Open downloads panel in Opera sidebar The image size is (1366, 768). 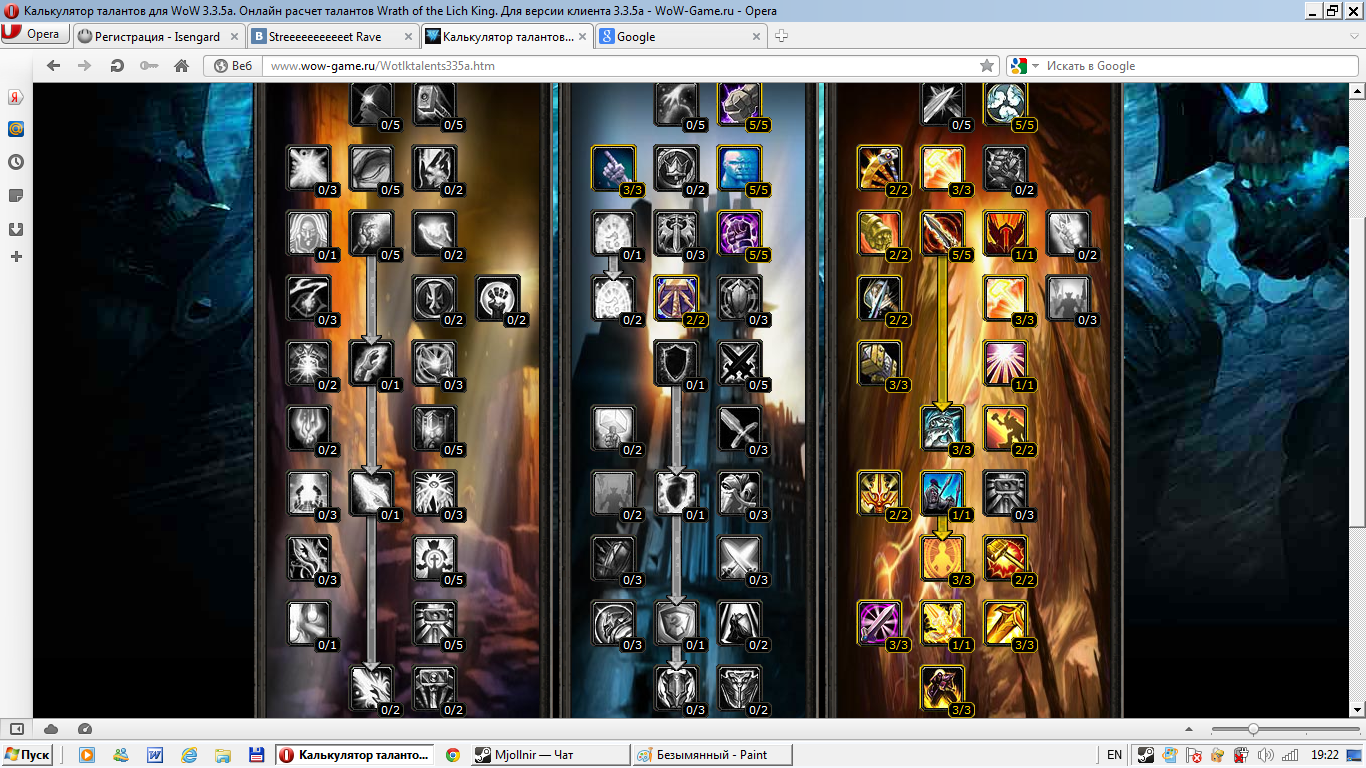coord(15,227)
